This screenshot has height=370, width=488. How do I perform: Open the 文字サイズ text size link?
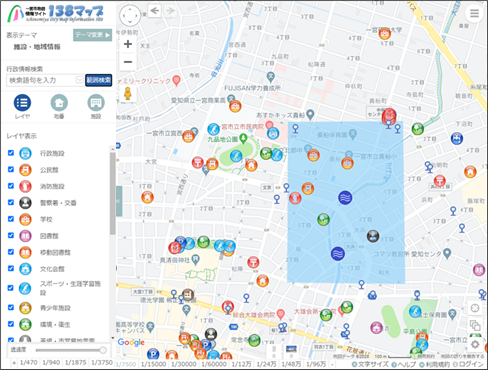pyautogui.click(x=370, y=364)
